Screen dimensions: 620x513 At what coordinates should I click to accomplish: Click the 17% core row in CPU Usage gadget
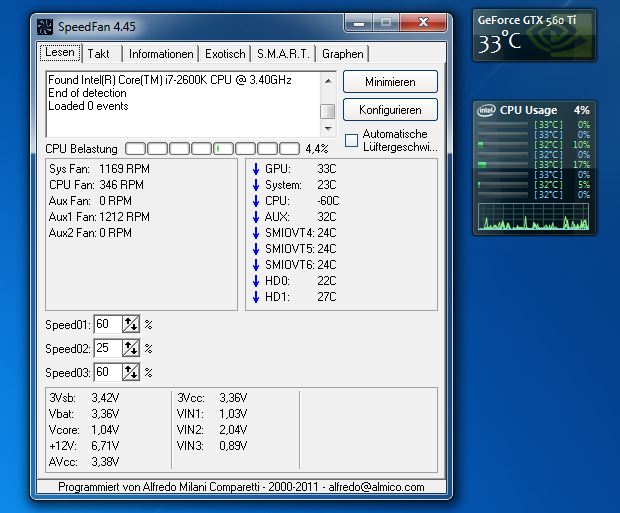coord(533,165)
